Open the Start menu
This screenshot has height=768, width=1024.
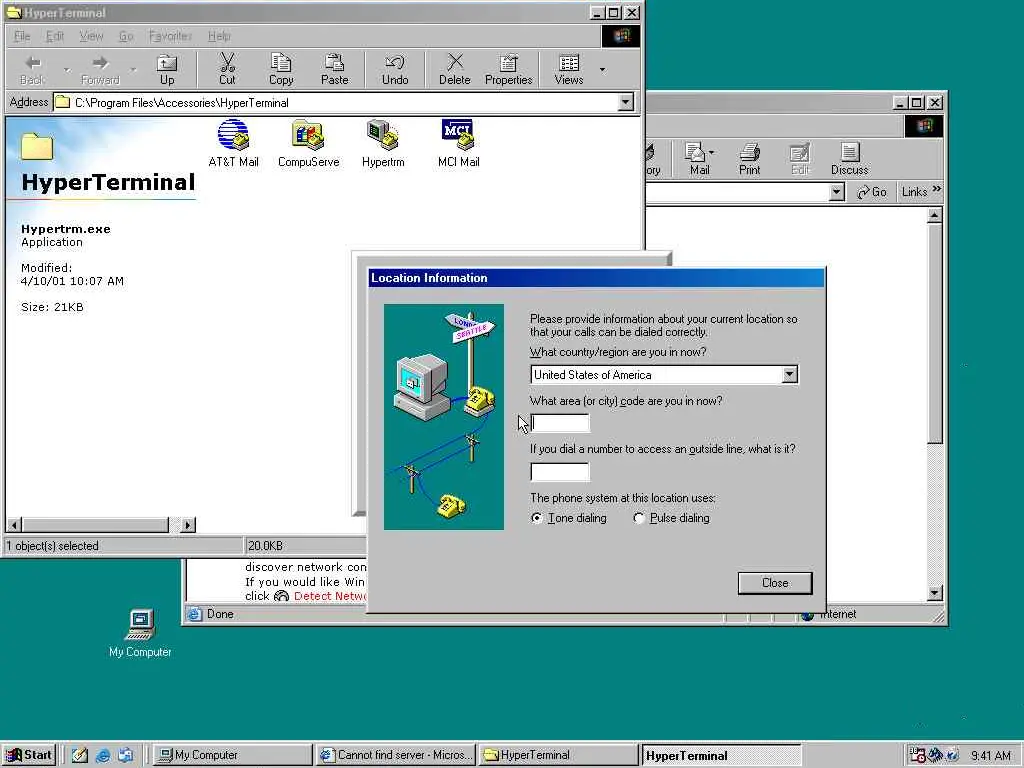pyautogui.click(x=29, y=755)
